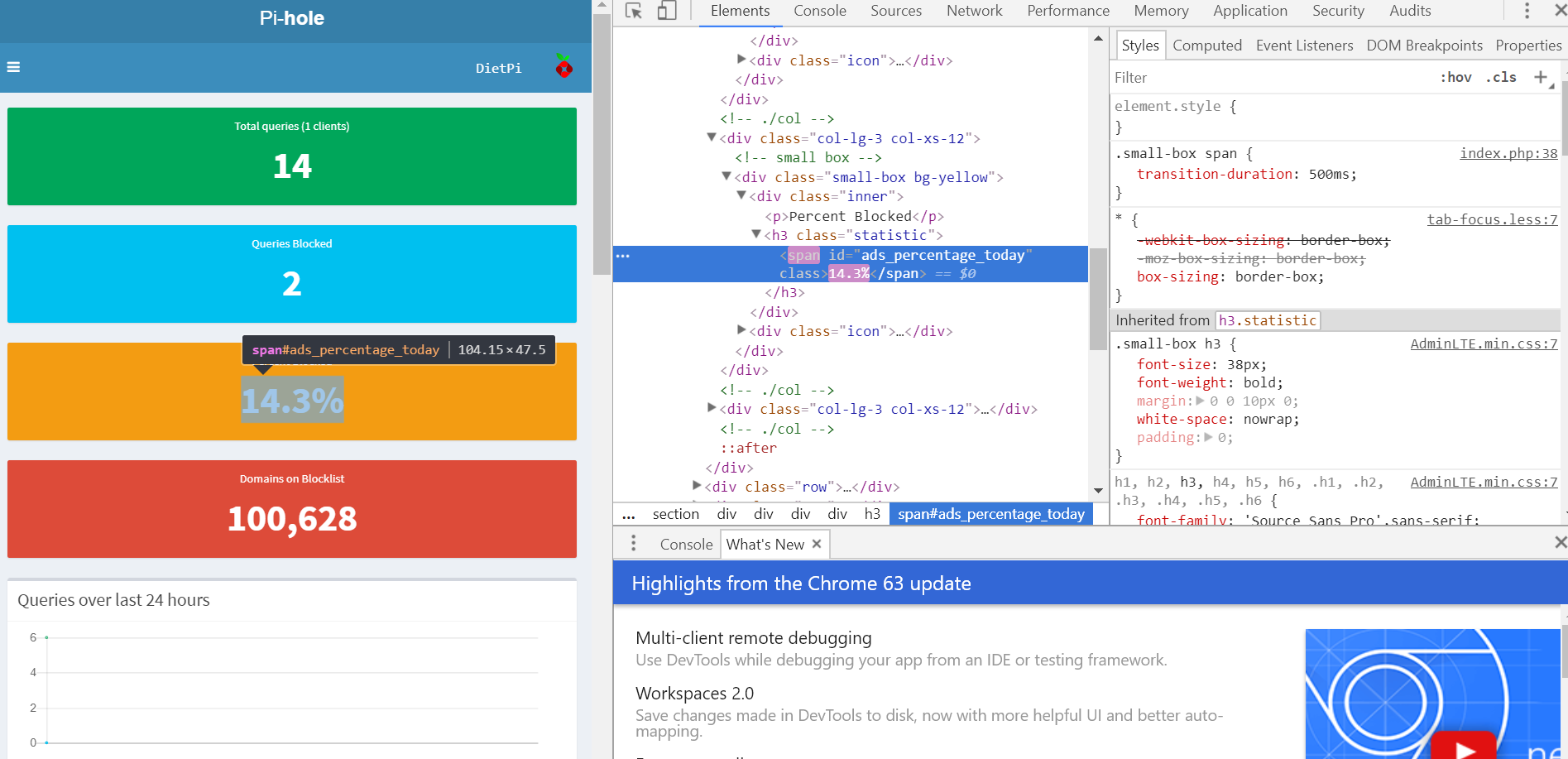Play the Chrome 63 video thumbnail
This screenshot has width=1568, height=759.
(1465, 747)
